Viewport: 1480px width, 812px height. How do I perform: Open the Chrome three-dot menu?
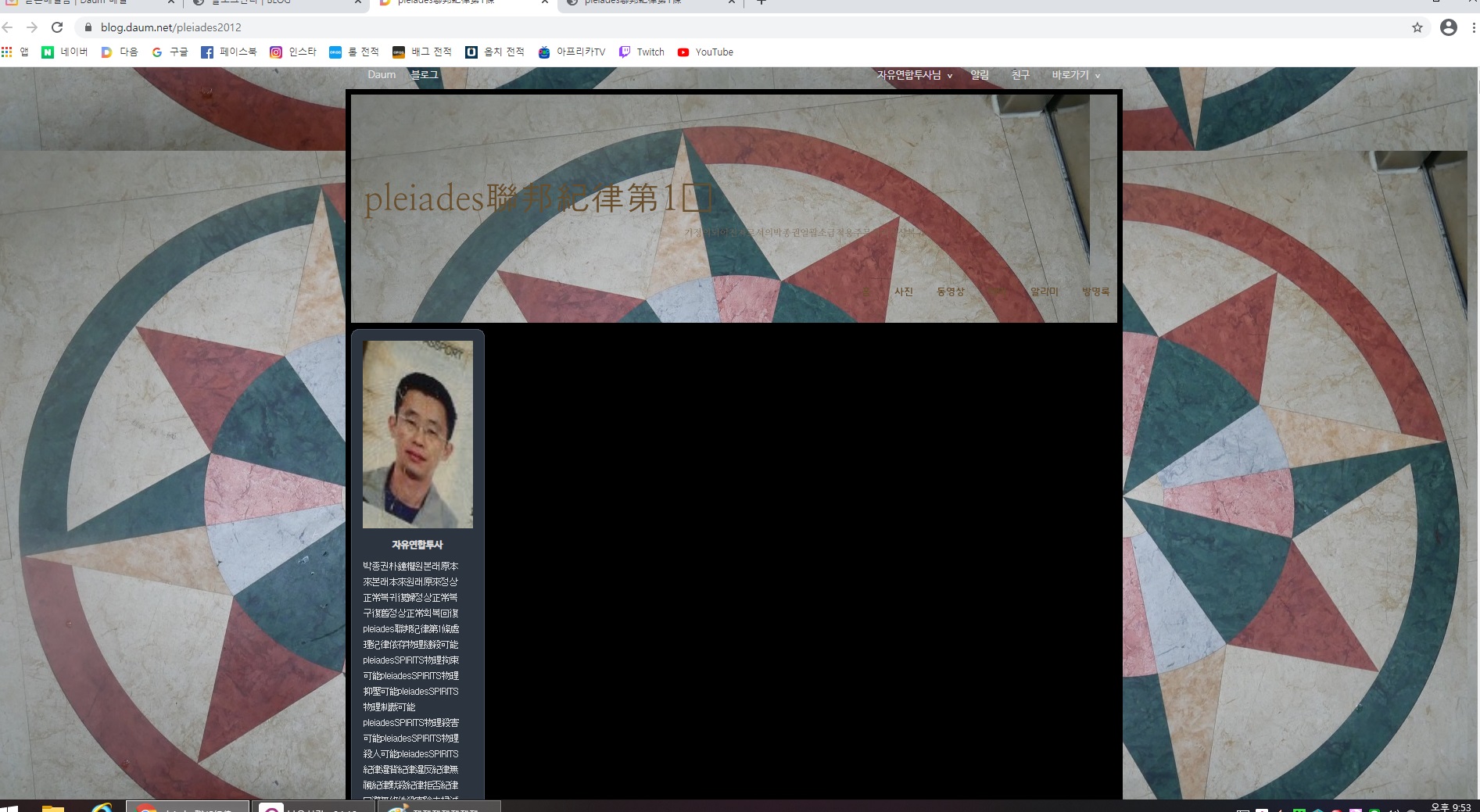(x=1474, y=27)
